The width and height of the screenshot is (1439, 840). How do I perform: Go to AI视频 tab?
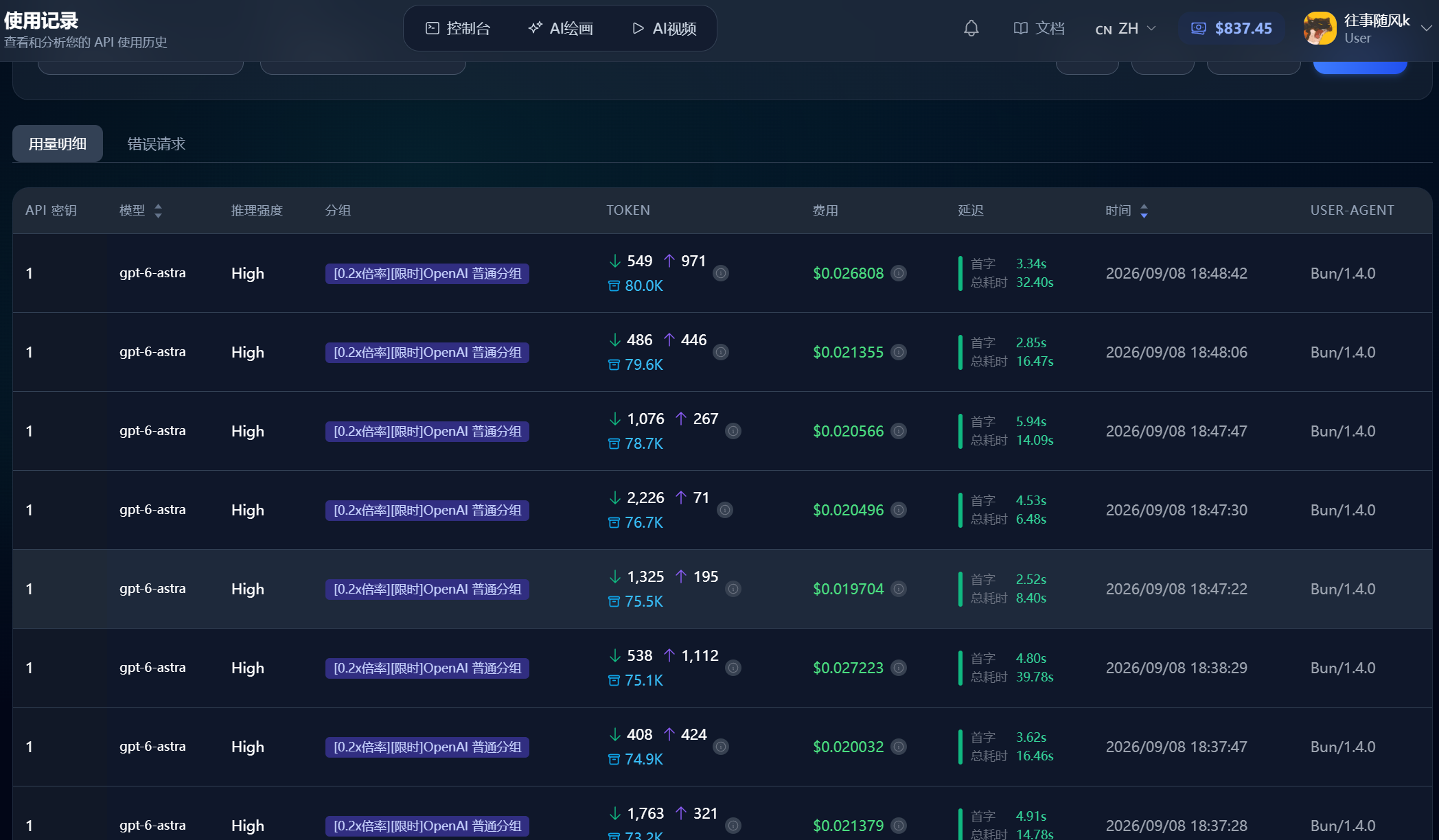(664, 28)
